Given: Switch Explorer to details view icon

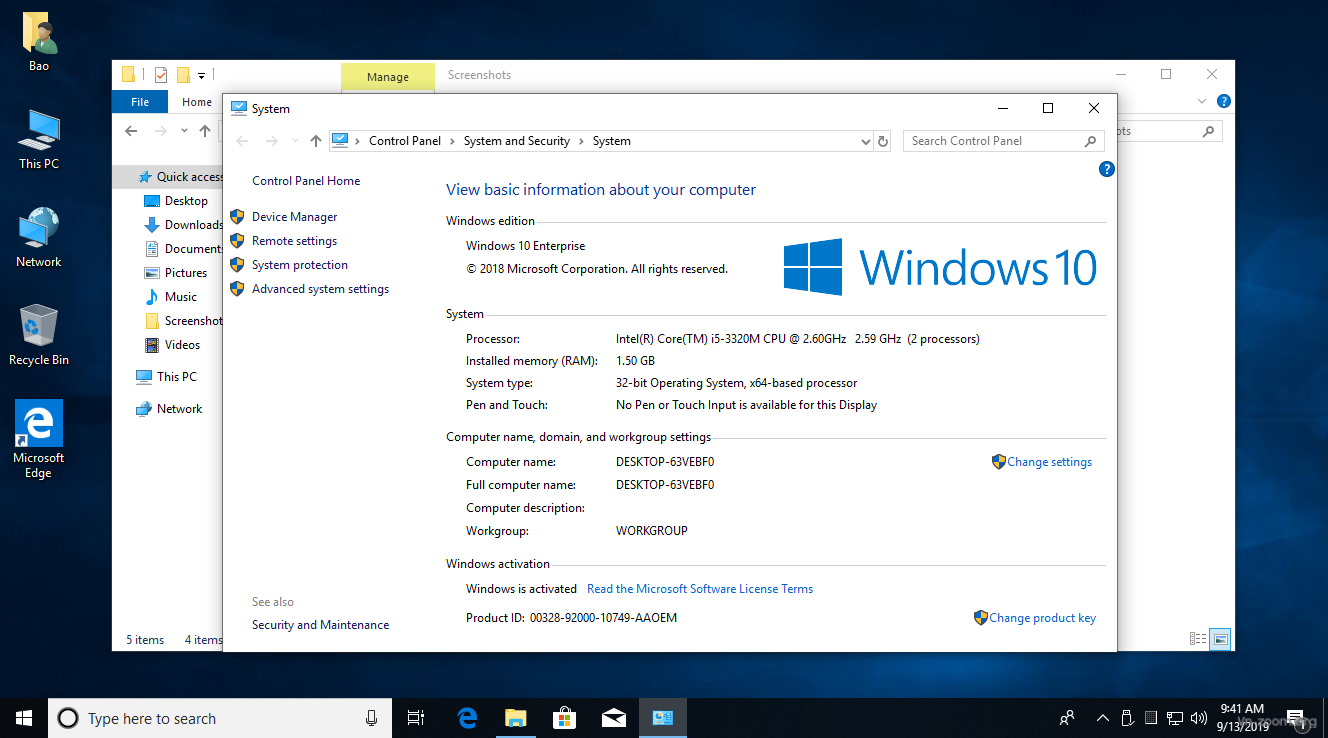Looking at the screenshot, I should 1198,638.
